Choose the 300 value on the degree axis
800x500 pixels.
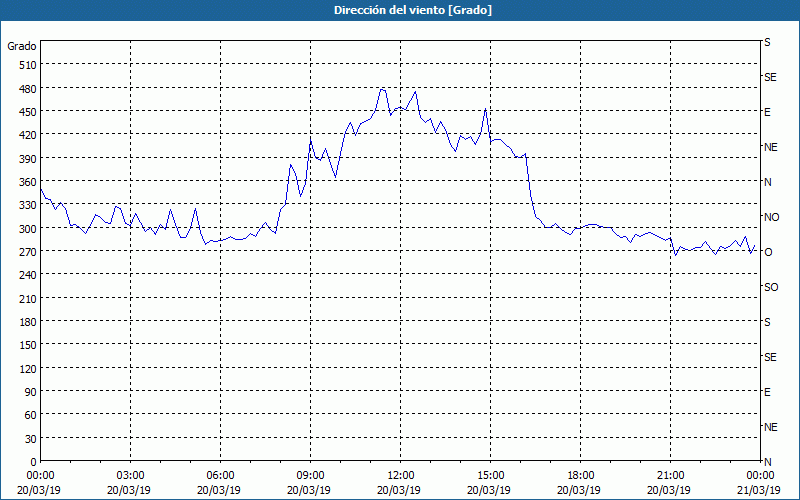point(28,229)
